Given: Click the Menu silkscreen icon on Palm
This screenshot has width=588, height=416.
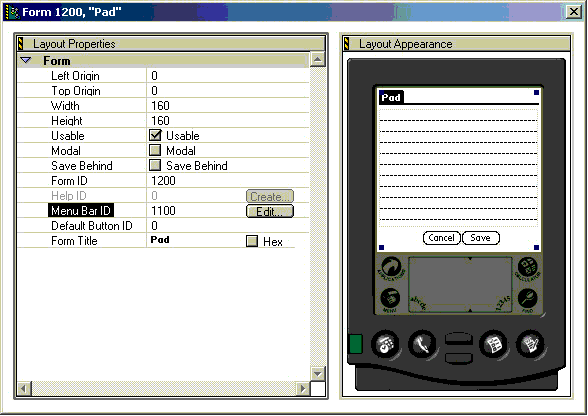Looking at the screenshot, I should 390,300.
